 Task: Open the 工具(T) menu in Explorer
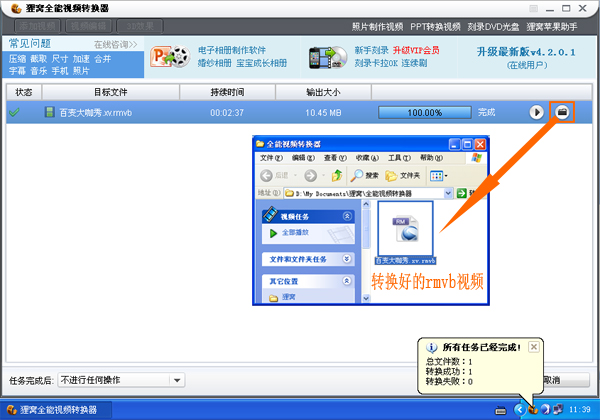(399, 158)
